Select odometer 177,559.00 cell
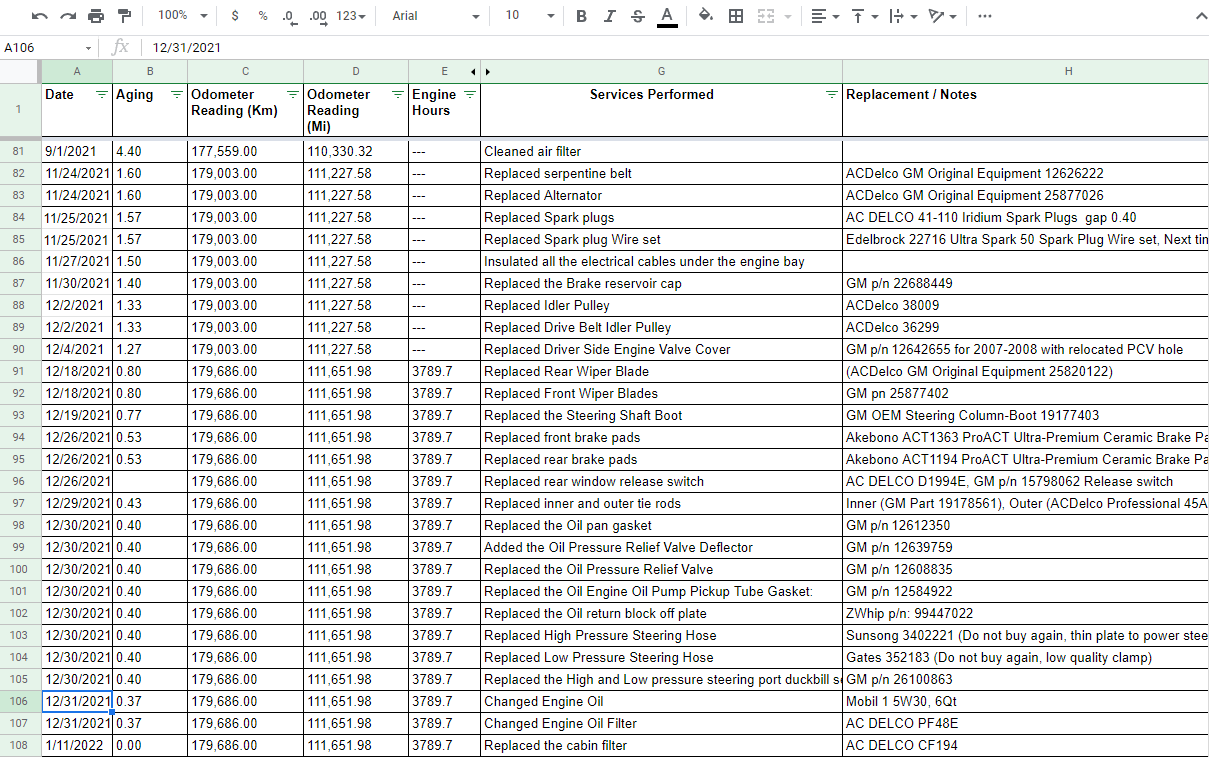The width and height of the screenshot is (1209, 757). 245,151
